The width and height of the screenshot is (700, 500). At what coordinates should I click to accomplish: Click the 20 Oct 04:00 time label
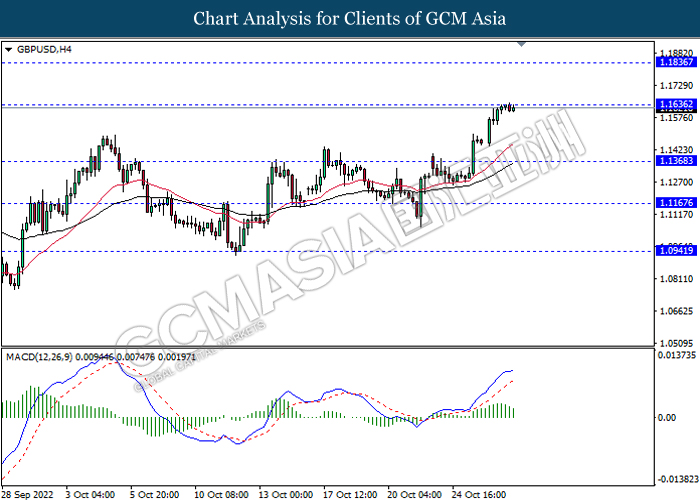click(x=414, y=495)
